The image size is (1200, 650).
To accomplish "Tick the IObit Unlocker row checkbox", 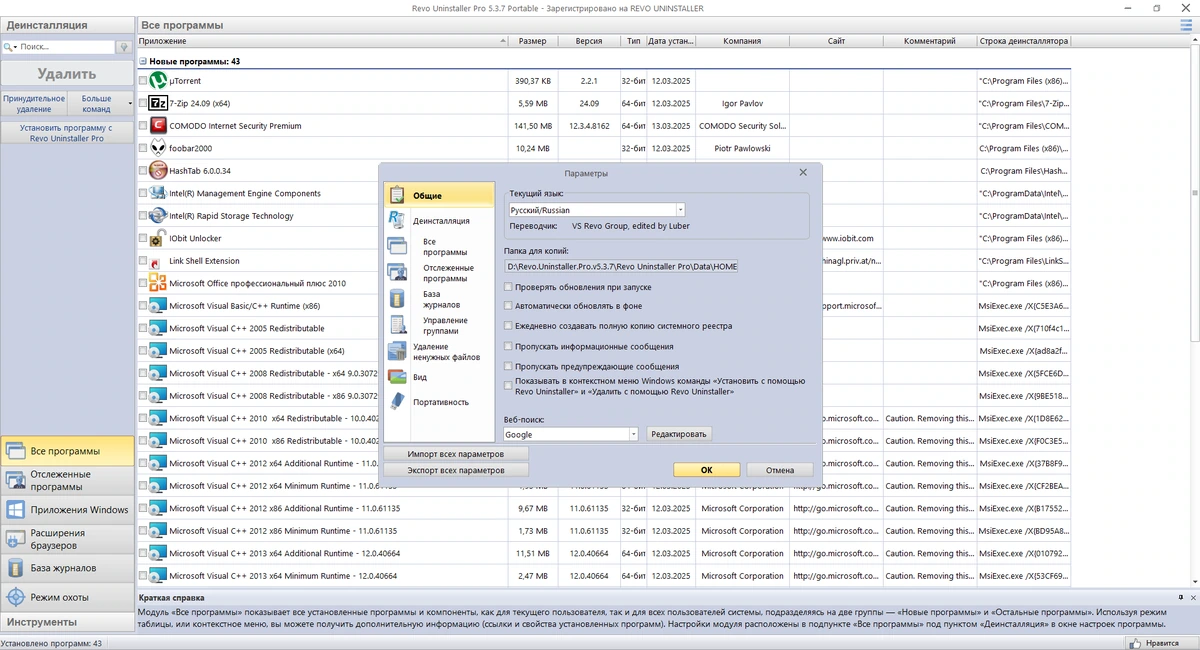I will (x=143, y=239).
